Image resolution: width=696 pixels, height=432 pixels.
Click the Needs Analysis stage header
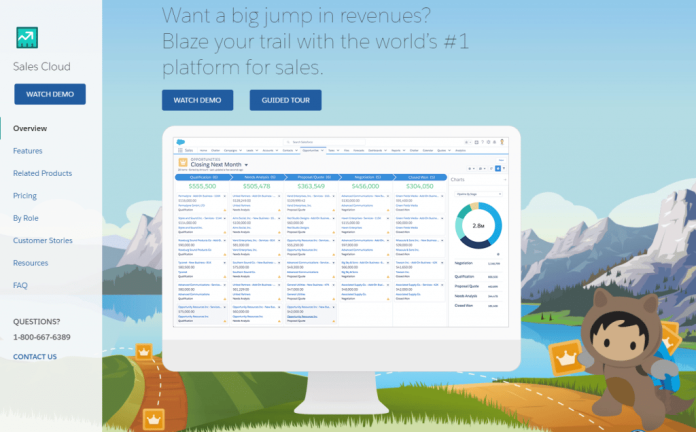click(258, 177)
